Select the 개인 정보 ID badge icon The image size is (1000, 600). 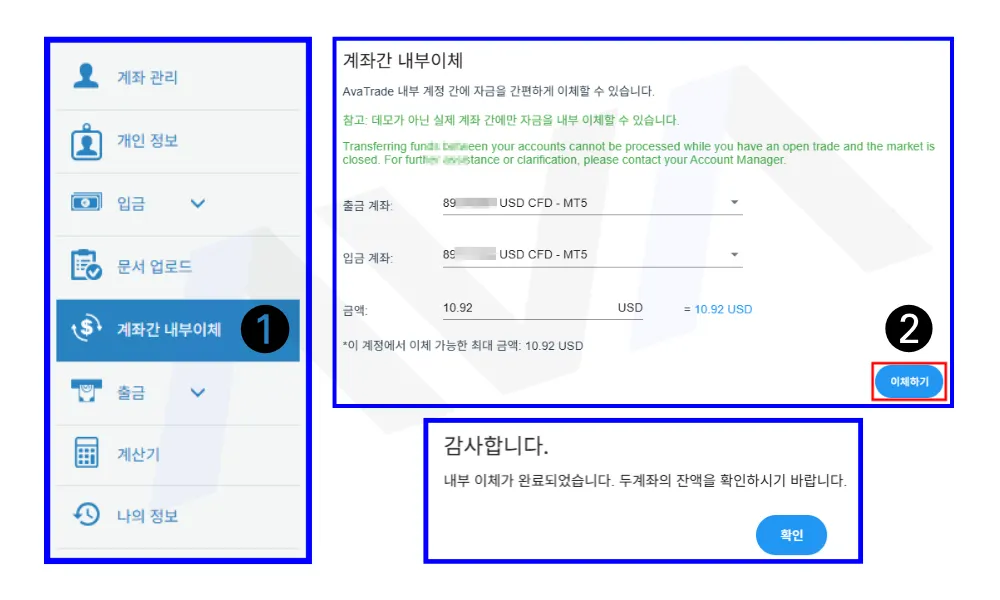[x=86, y=141]
